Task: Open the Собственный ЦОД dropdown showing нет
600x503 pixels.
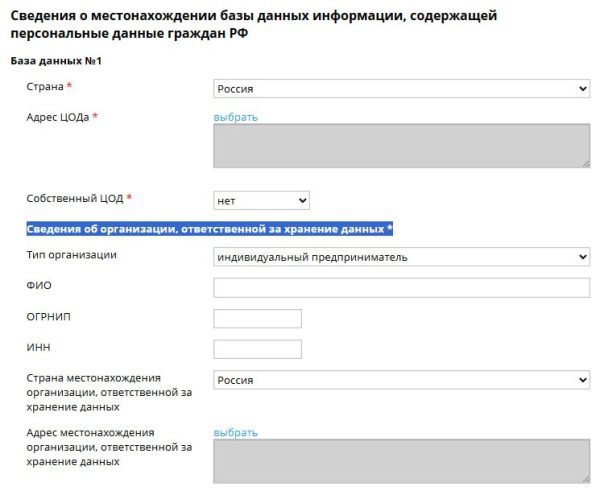Action: 261,201
